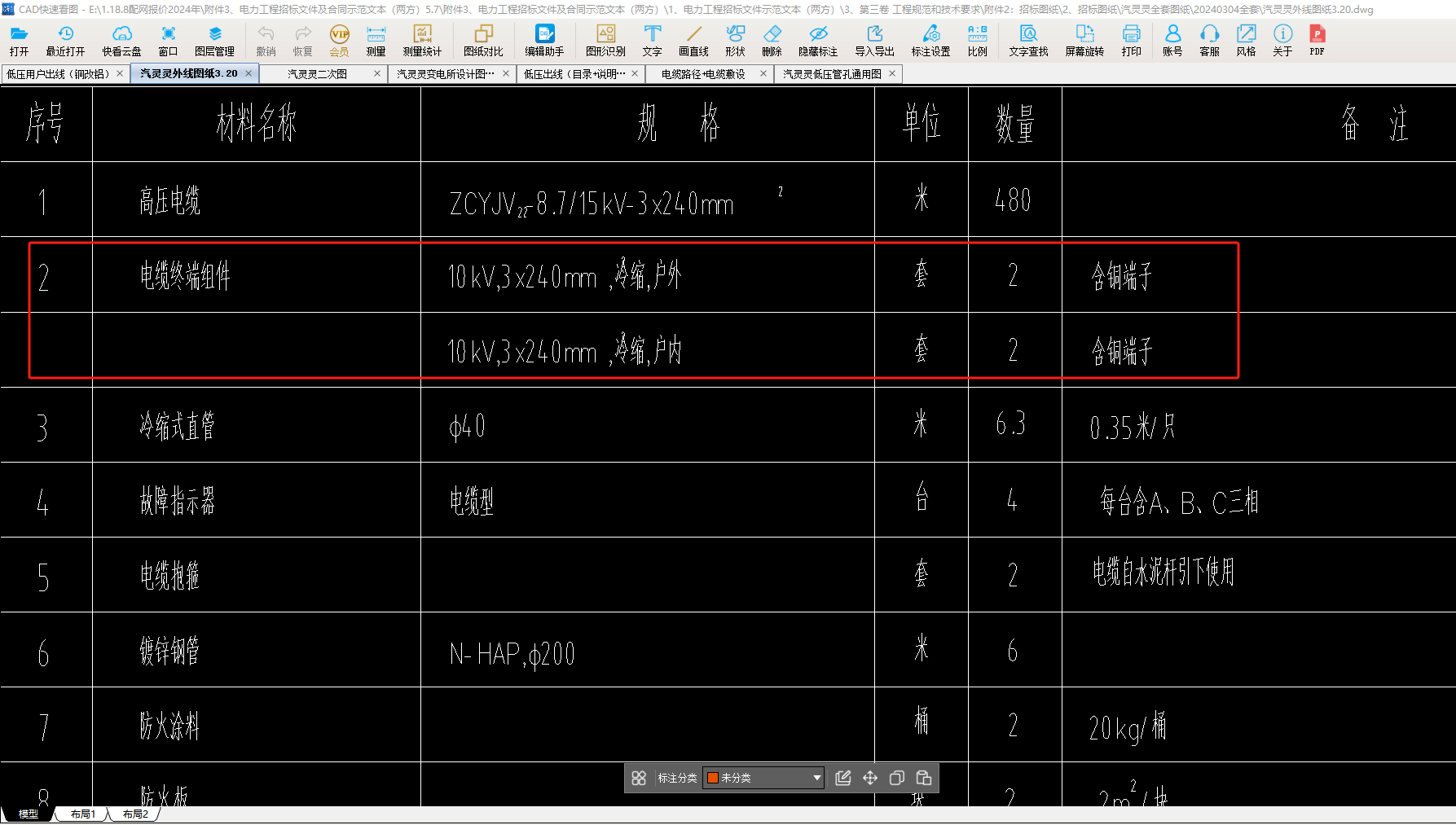The width and height of the screenshot is (1456, 825).
Task: Close the 汽灵灵外线图纸3.20 tab
Action: click(249, 73)
